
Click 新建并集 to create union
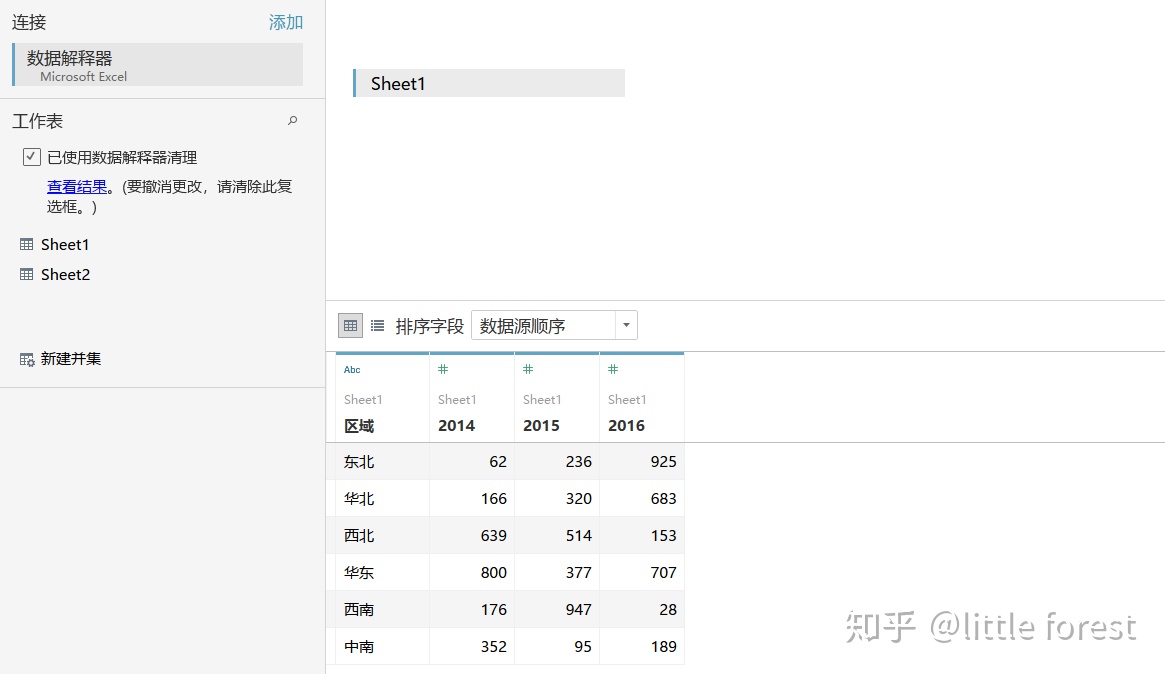coord(71,359)
